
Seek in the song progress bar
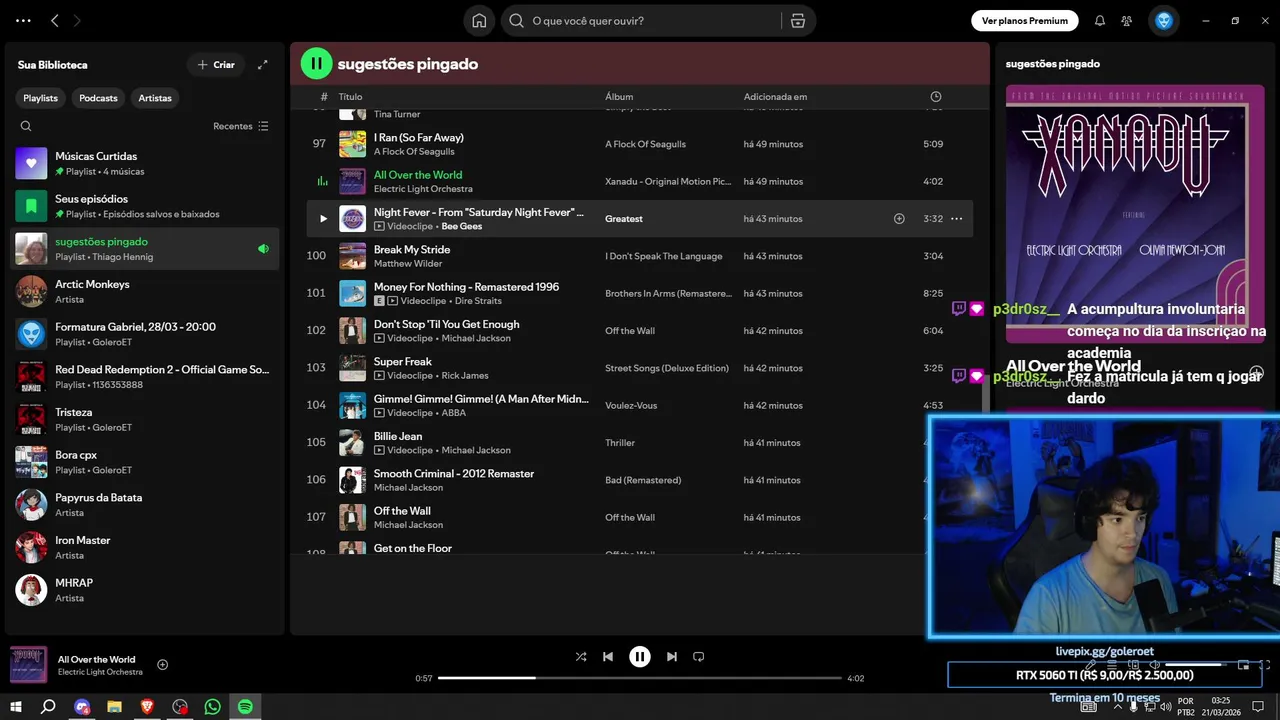coord(640,678)
